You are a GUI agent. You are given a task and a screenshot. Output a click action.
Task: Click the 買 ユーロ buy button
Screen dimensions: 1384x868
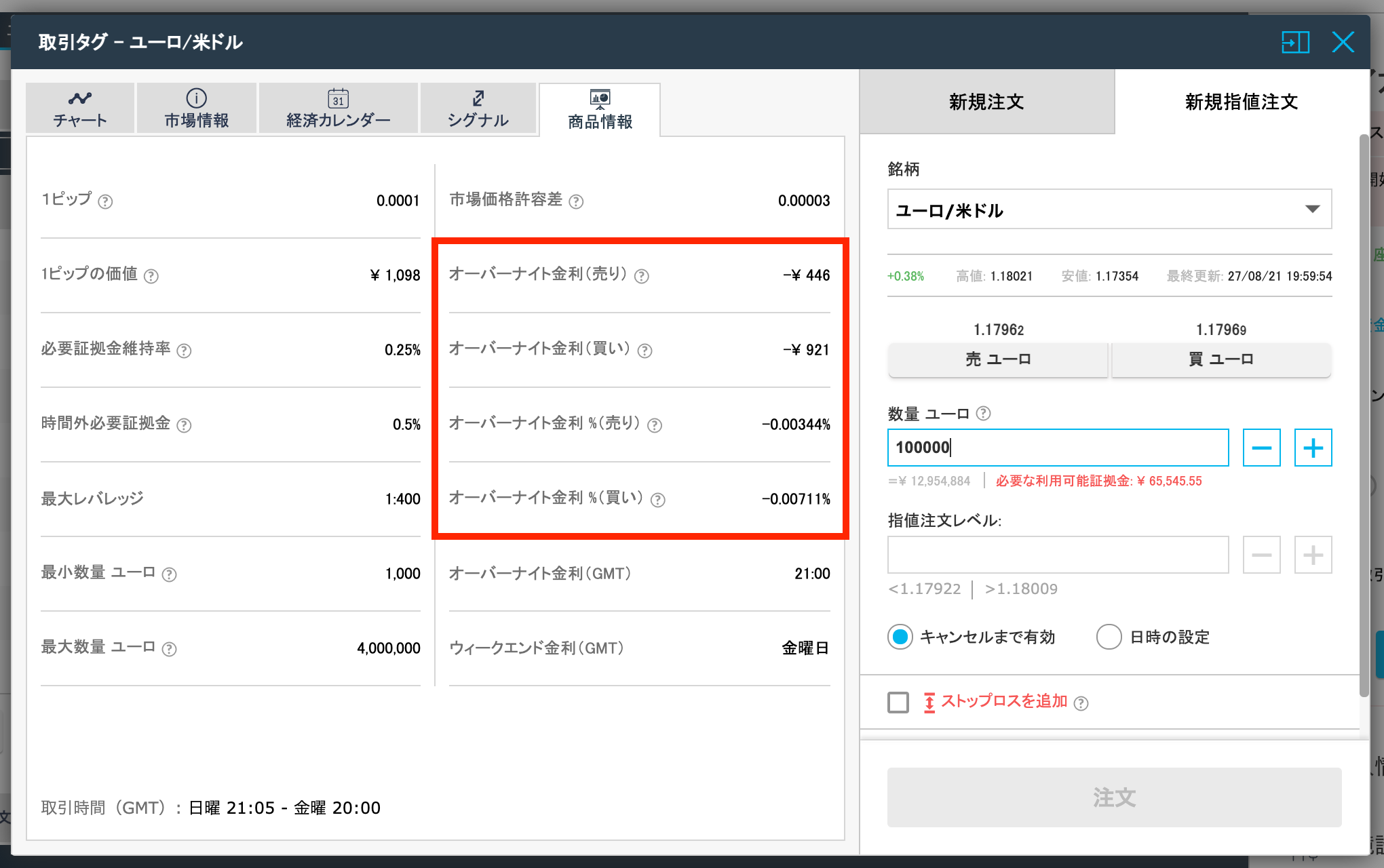pos(1220,360)
